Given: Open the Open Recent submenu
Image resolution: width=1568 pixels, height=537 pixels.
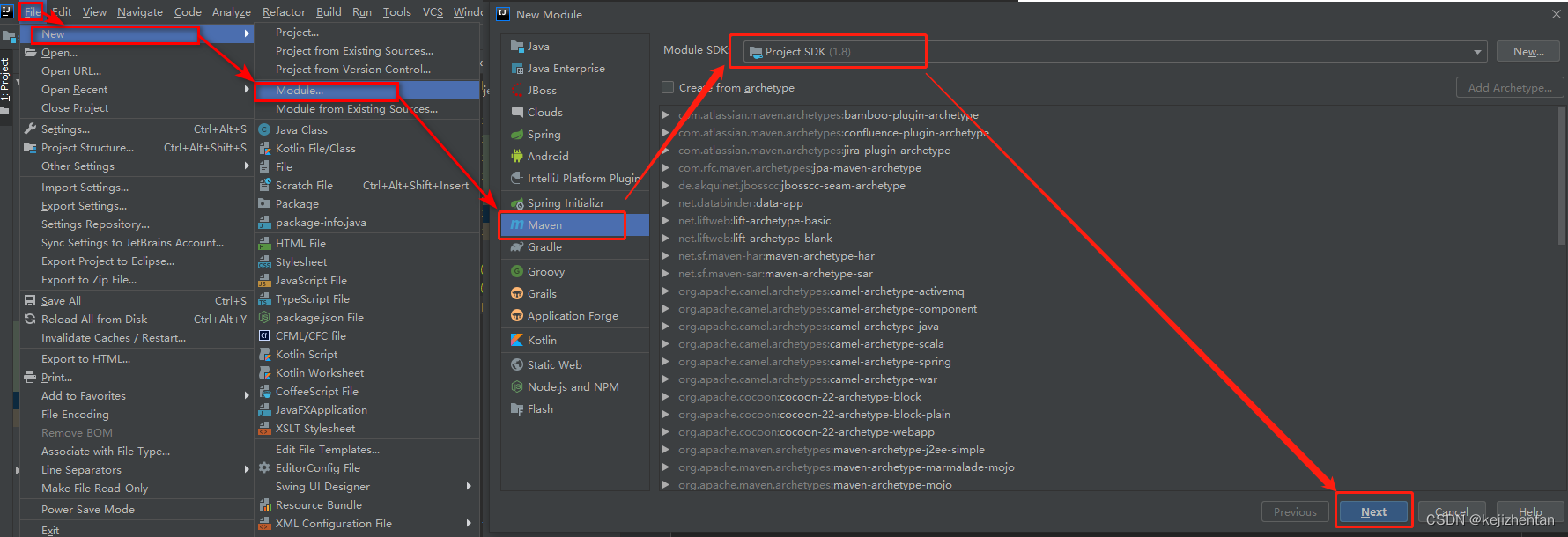Looking at the screenshot, I should tap(137, 90).
